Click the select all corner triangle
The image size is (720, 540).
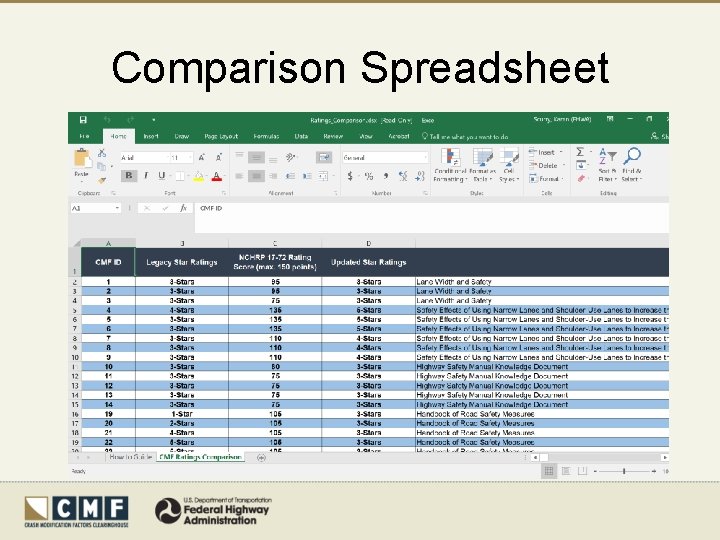77,243
